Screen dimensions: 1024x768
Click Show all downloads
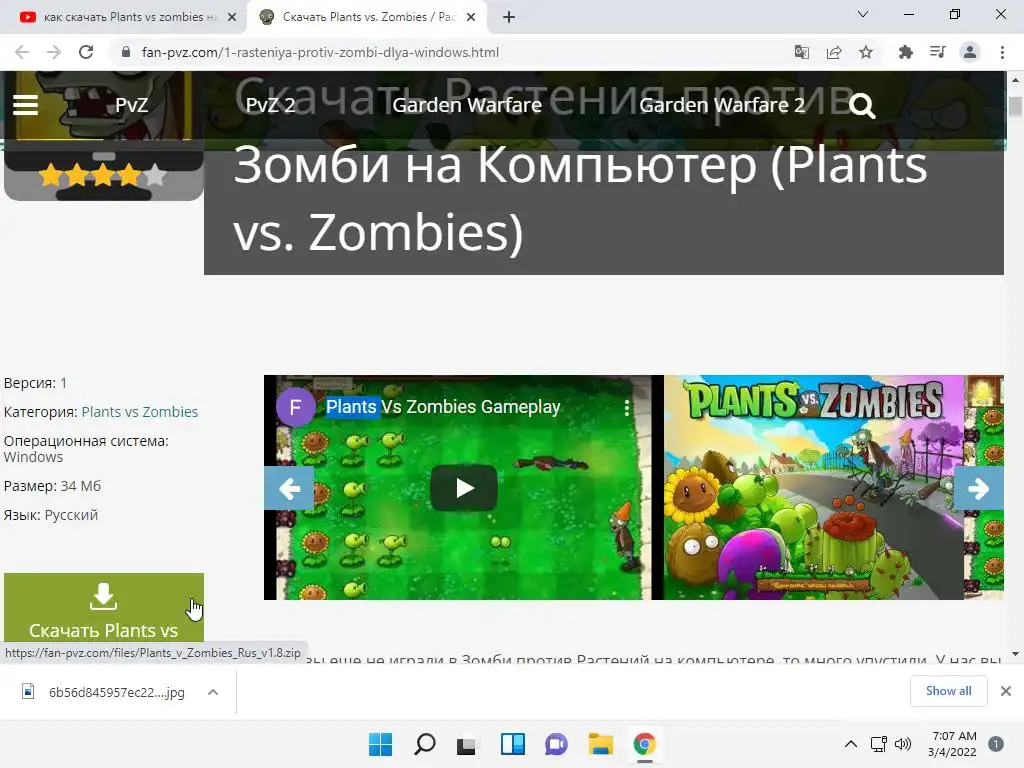coord(948,691)
